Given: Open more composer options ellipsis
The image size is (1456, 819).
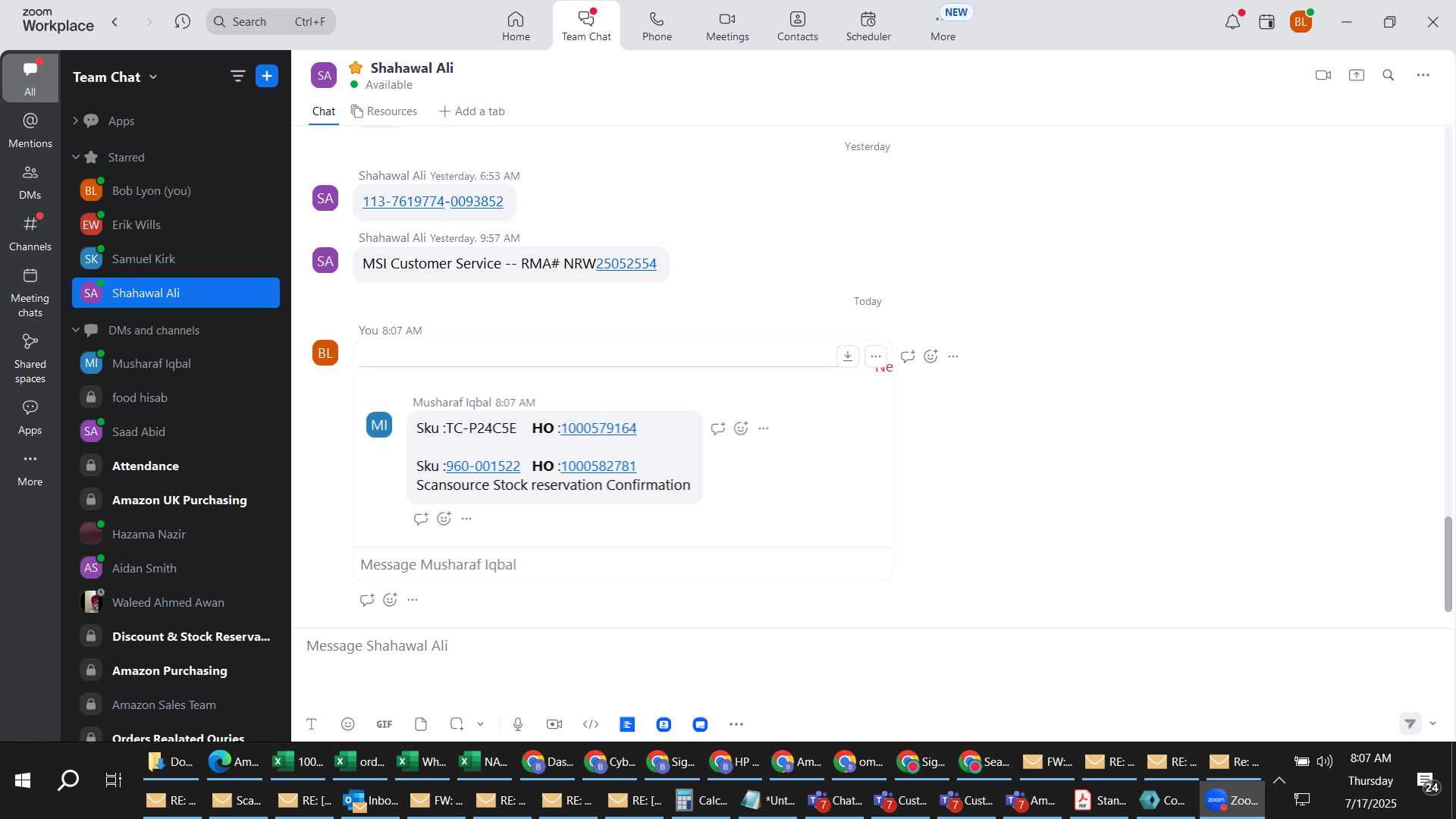Looking at the screenshot, I should [x=736, y=724].
